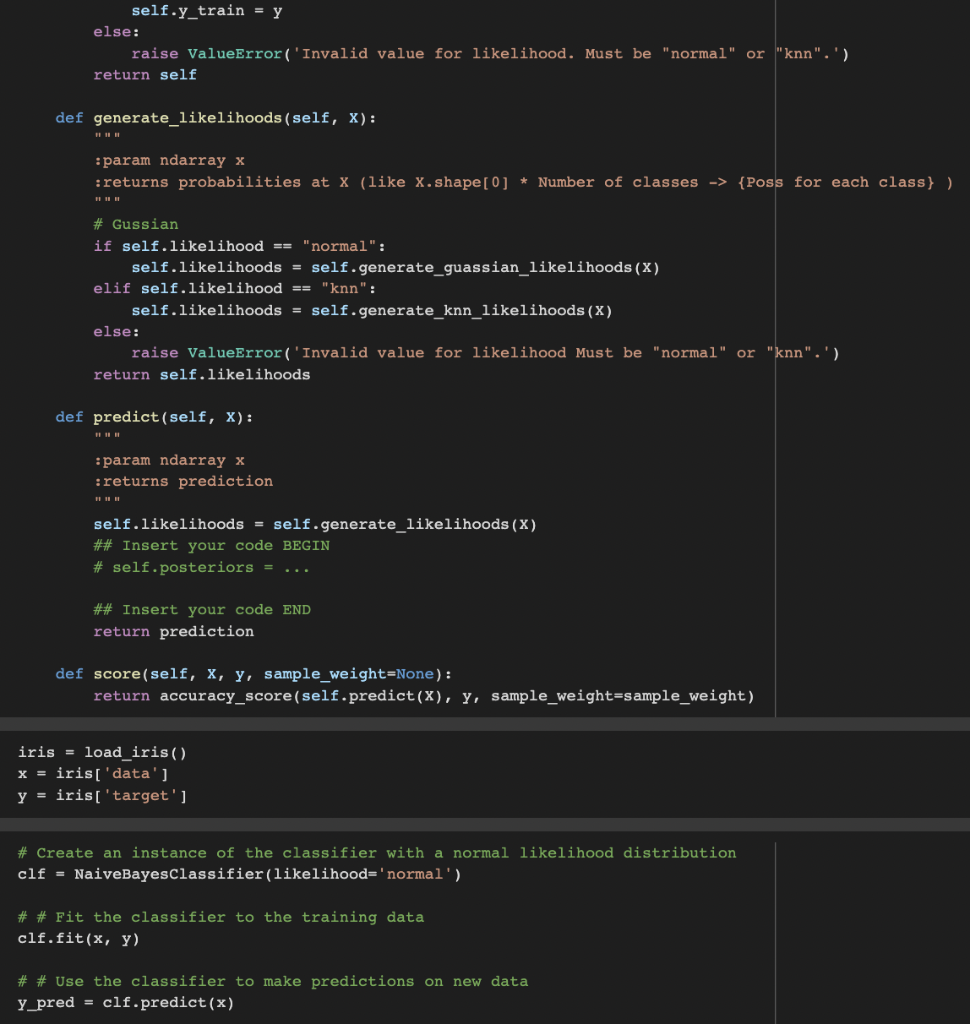This screenshot has width=970, height=1024.
Task: Select the iris data loading cell
Action: click(x=400, y=773)
